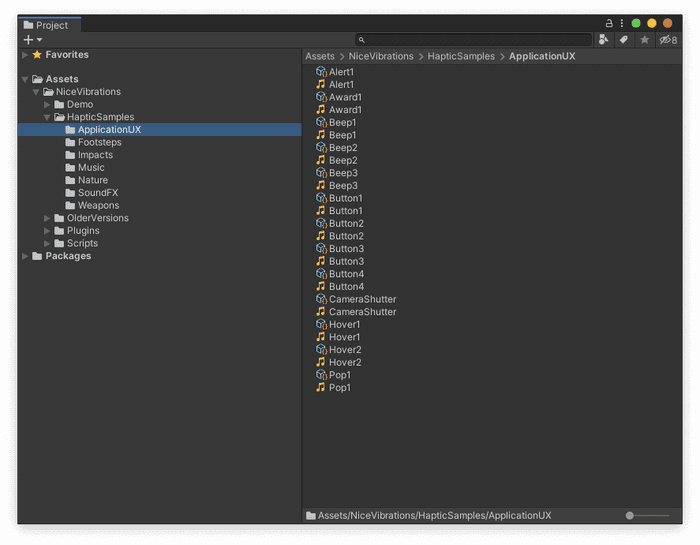Collapse the Assets root folder

tap(25, 79)
